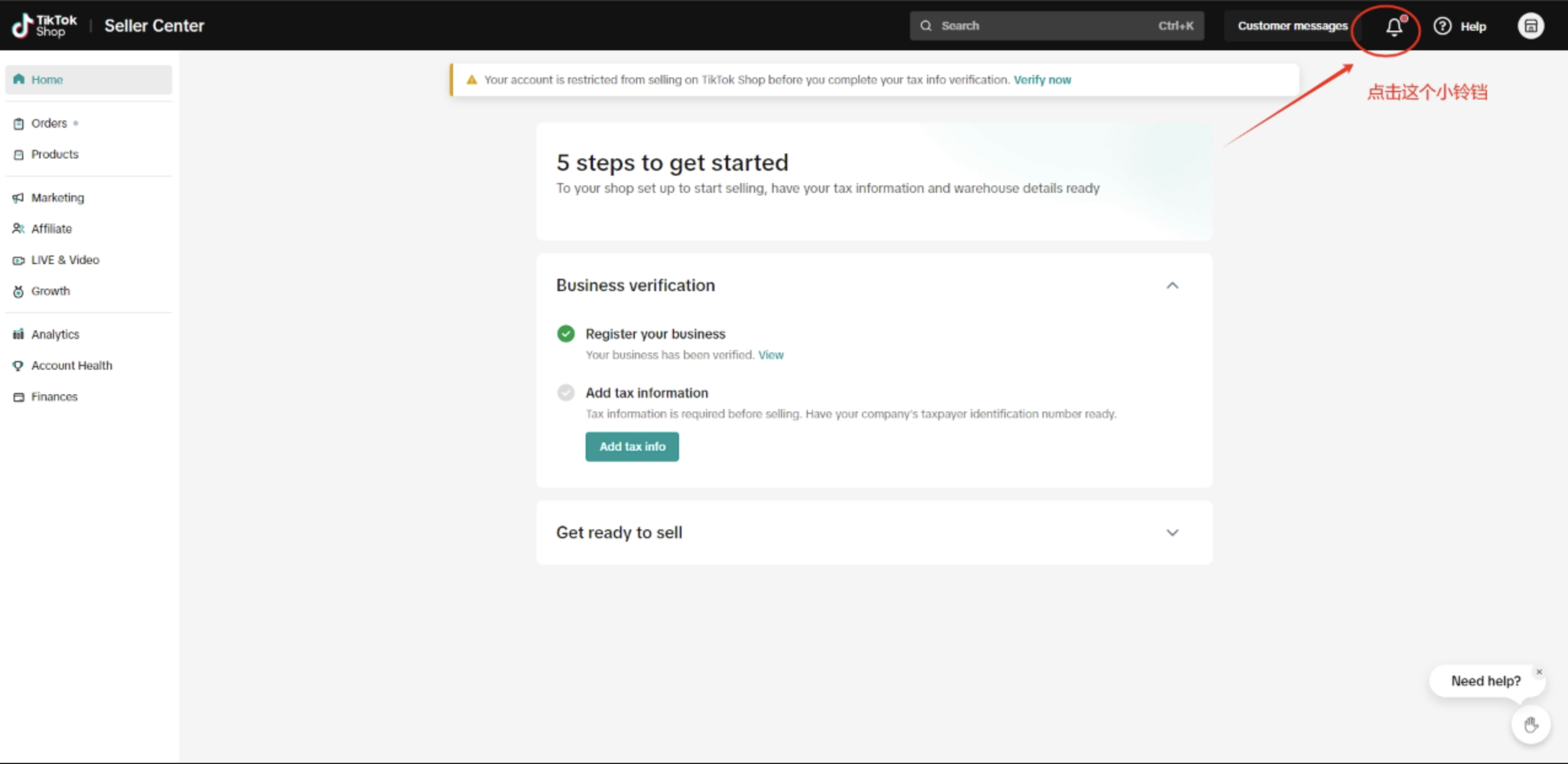Click Add tax info button
Viewport: 1568px width, 764px height.
point(631,446)
